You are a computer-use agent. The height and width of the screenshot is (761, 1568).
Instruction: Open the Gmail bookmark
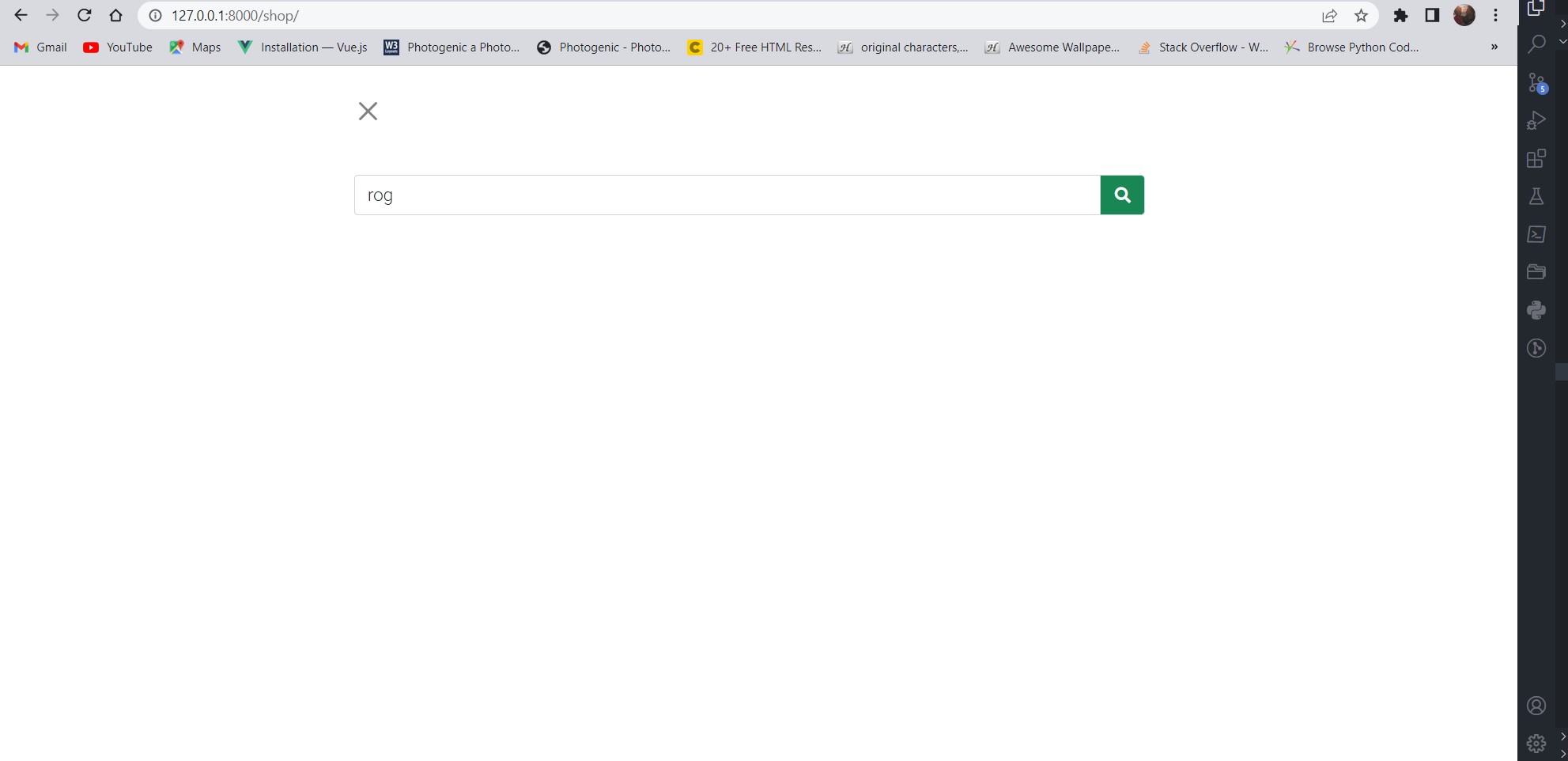[41, 47]
